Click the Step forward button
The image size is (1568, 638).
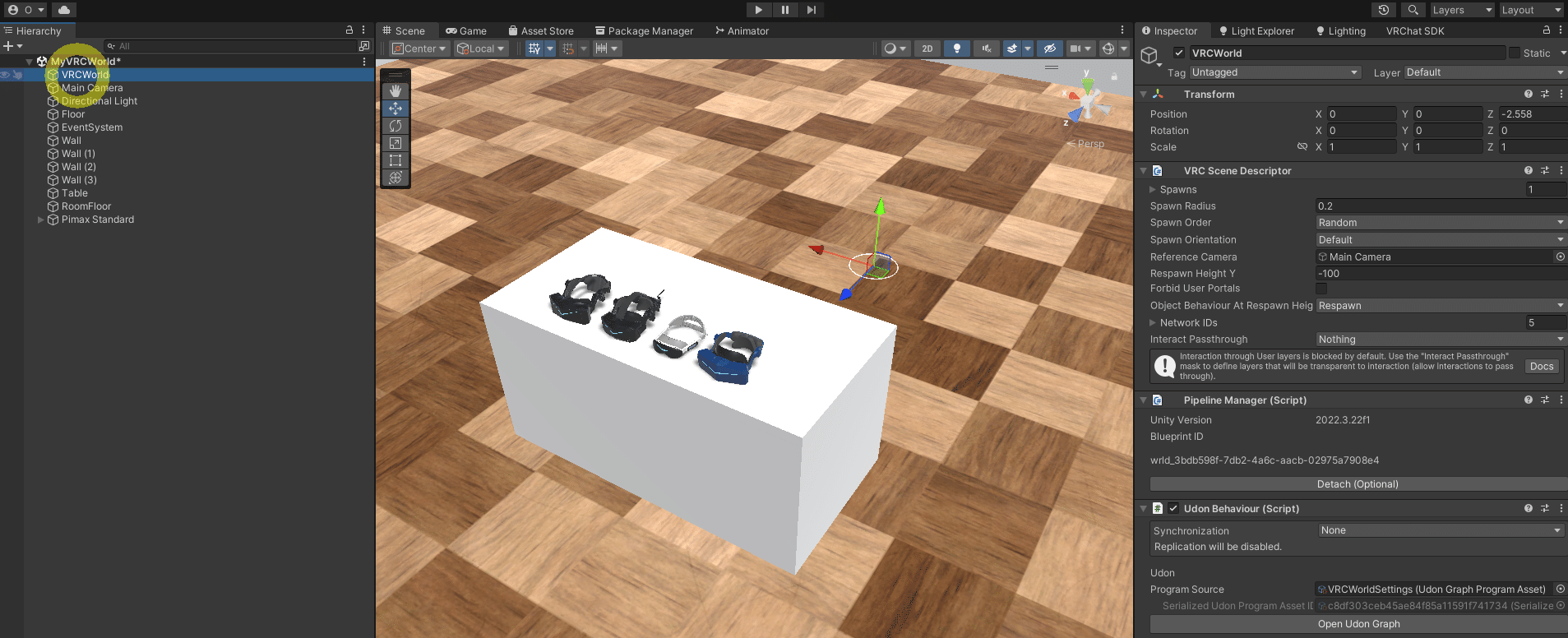(812, 10)
